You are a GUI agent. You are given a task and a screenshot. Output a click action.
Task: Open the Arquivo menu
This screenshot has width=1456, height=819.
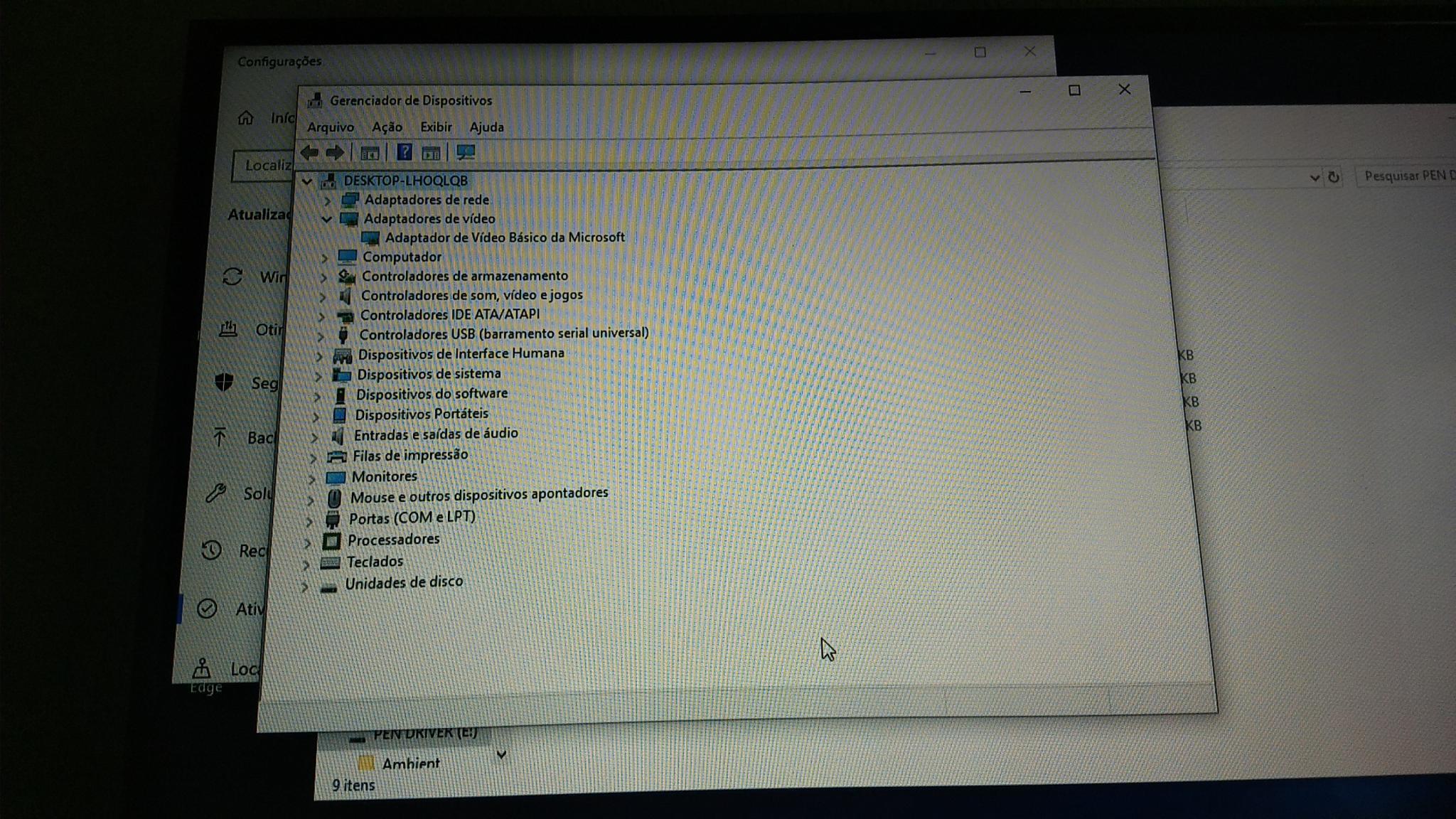tap(331, 127)
